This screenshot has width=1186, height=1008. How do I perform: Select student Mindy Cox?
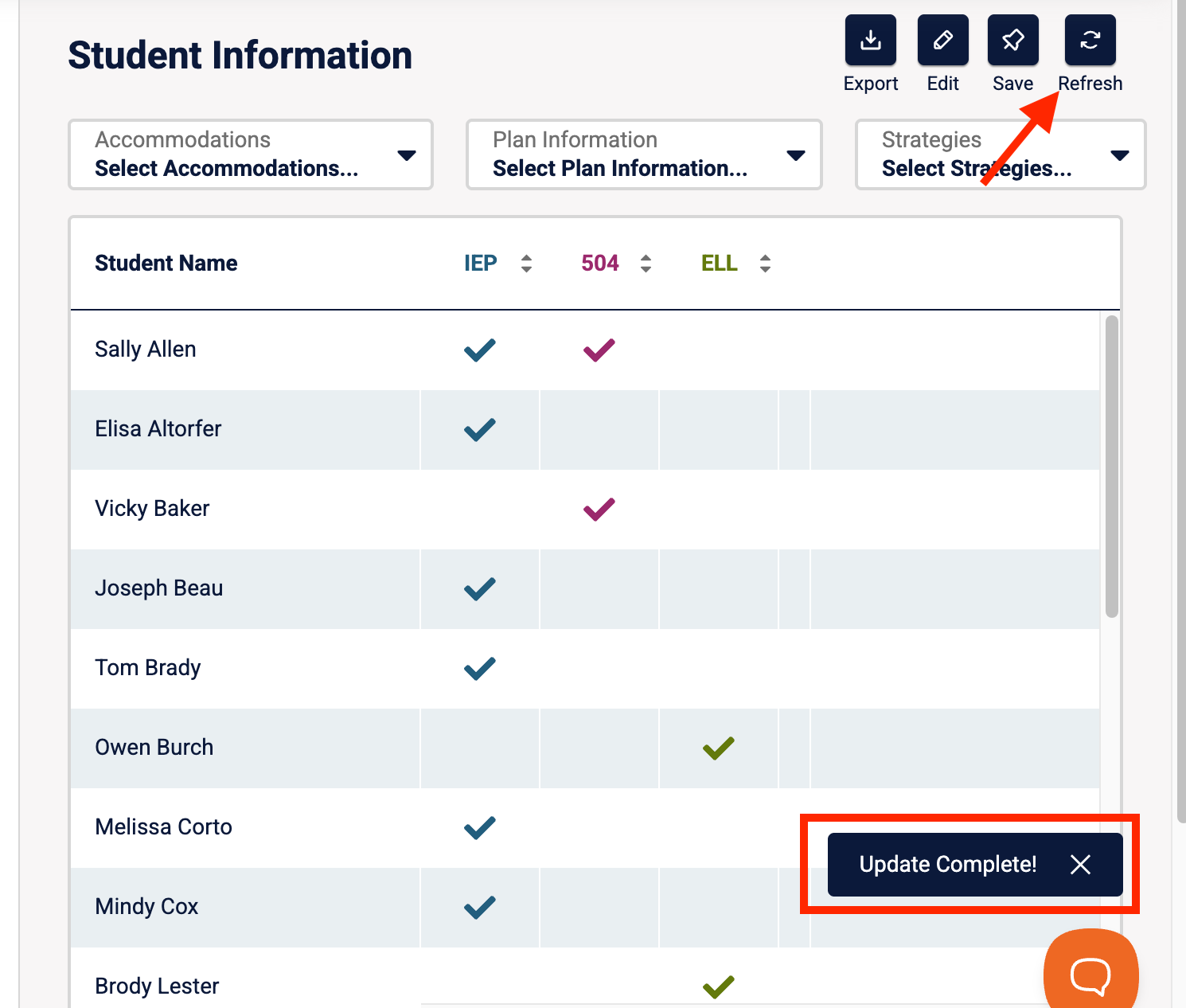(146, 907)
